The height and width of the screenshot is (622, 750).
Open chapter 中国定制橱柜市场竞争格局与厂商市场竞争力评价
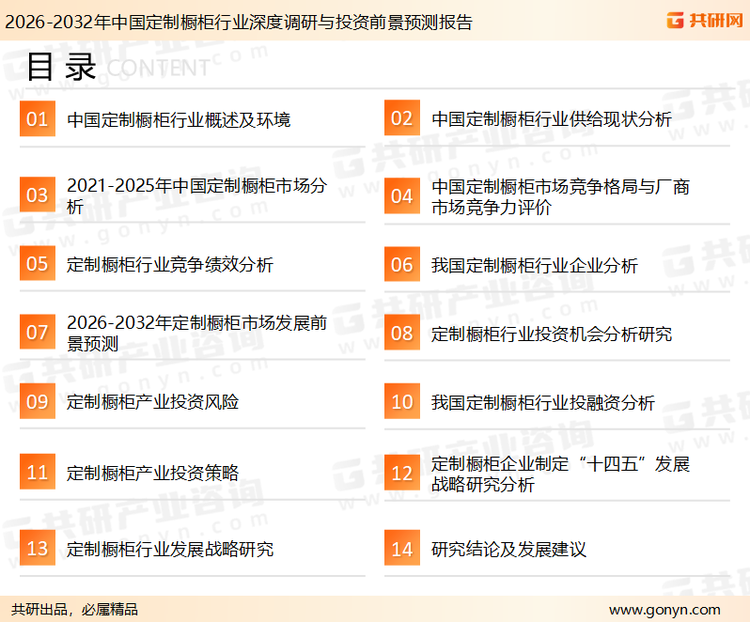561,197
